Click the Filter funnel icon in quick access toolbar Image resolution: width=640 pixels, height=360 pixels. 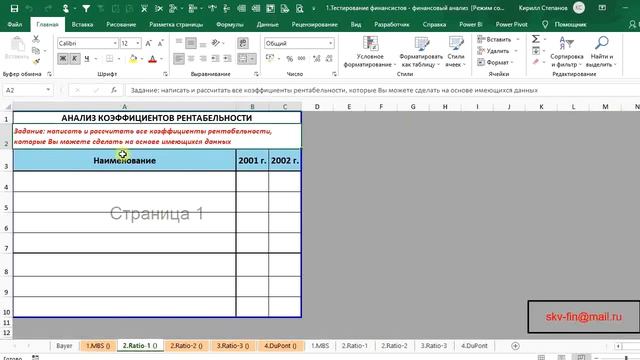point(86,8)
